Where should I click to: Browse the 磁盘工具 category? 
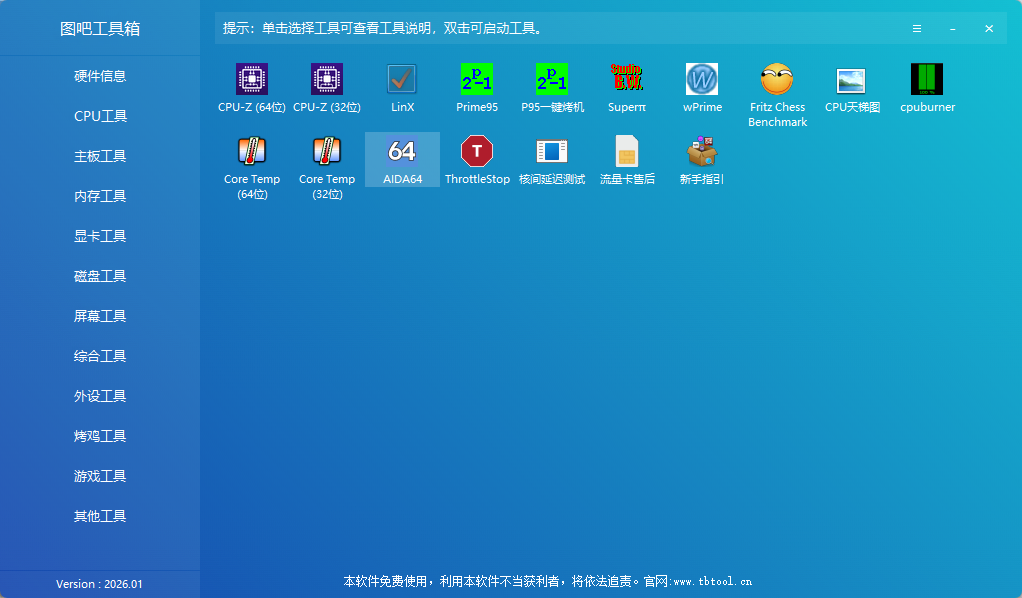pyautogui.click(x=100, y=276)
